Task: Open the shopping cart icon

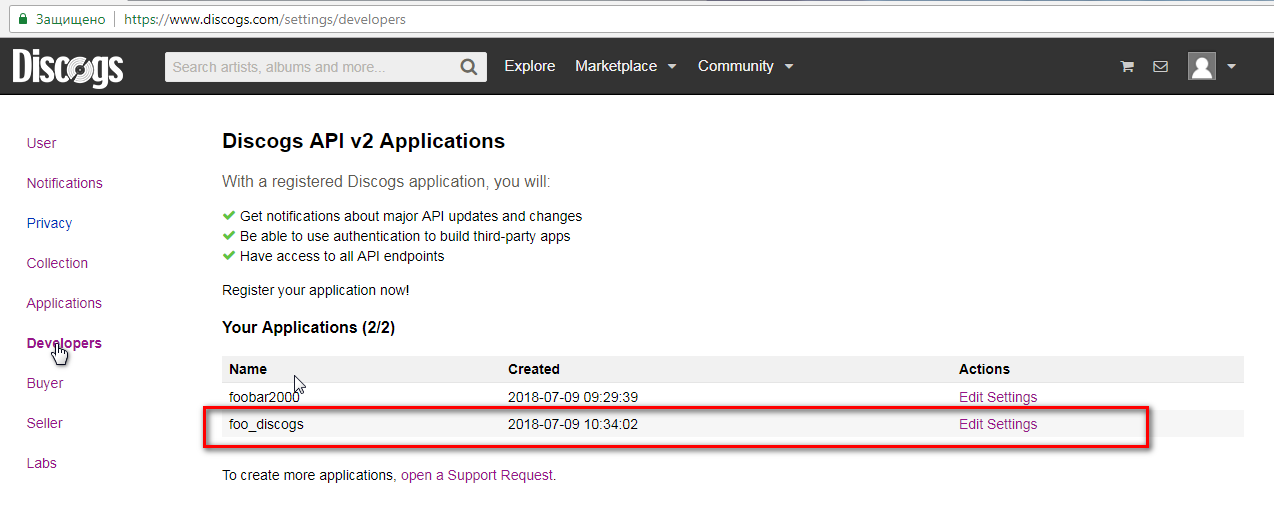Action: point(1127,67)
